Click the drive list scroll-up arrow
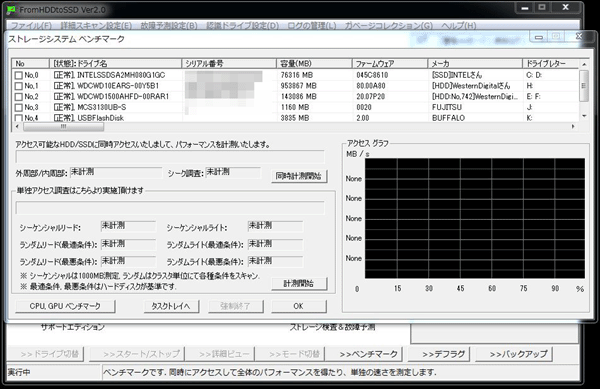 [584, 64]
